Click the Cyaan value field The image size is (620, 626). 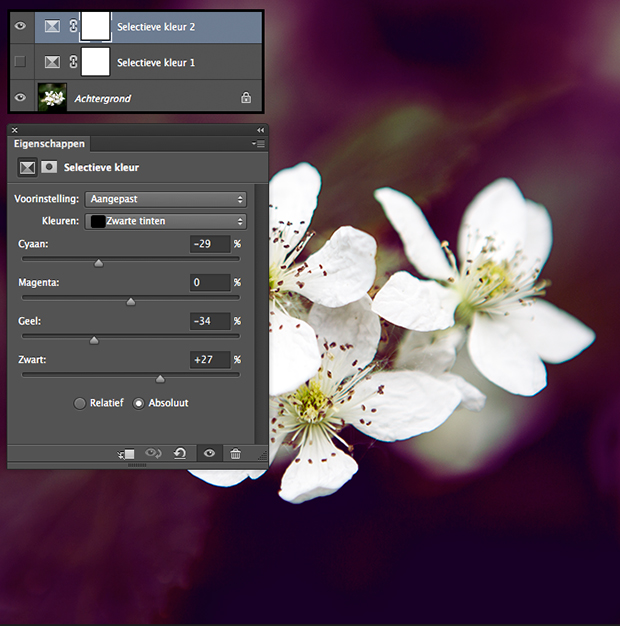point(210,244)
